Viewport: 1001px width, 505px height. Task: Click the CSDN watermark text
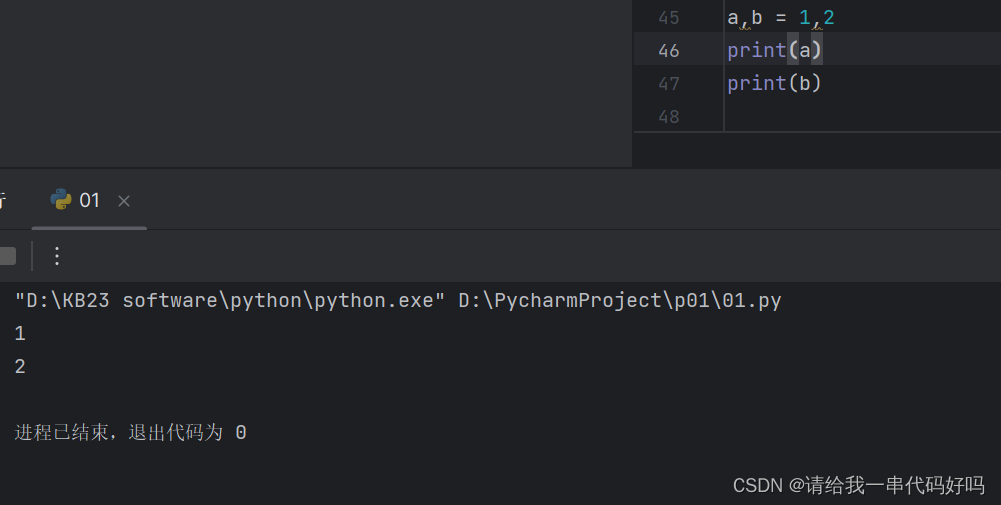pyautogui.click(x=858, y=485)
